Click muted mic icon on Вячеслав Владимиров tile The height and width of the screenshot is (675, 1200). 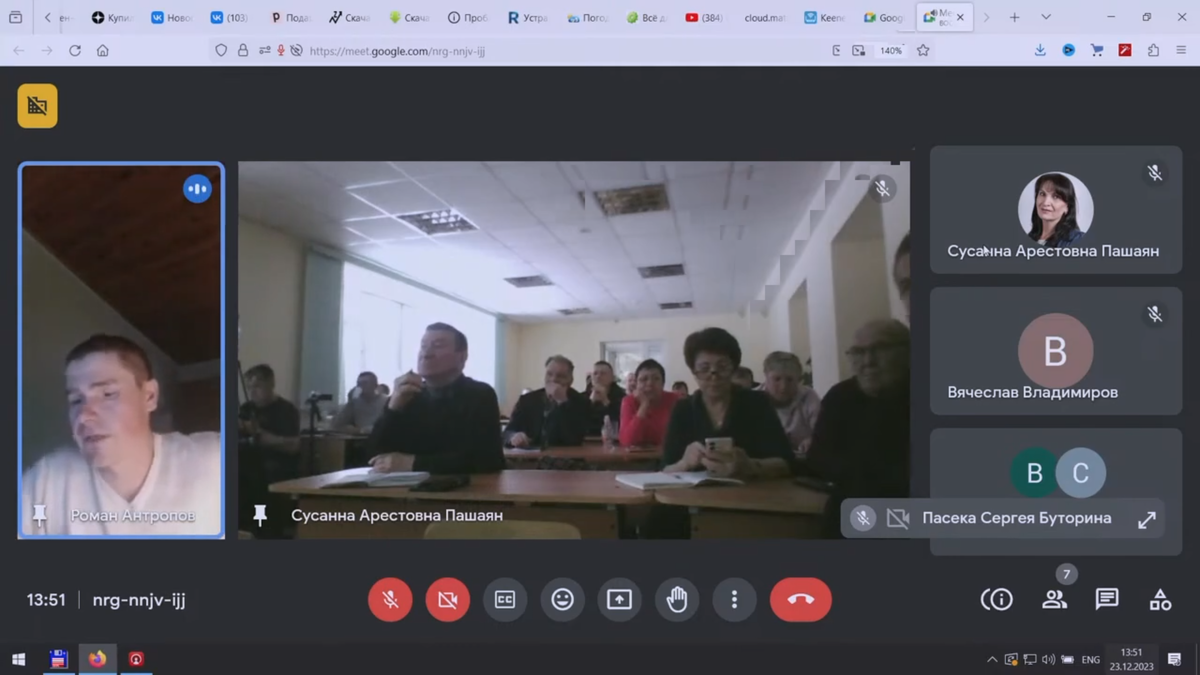click(1155, 315)
